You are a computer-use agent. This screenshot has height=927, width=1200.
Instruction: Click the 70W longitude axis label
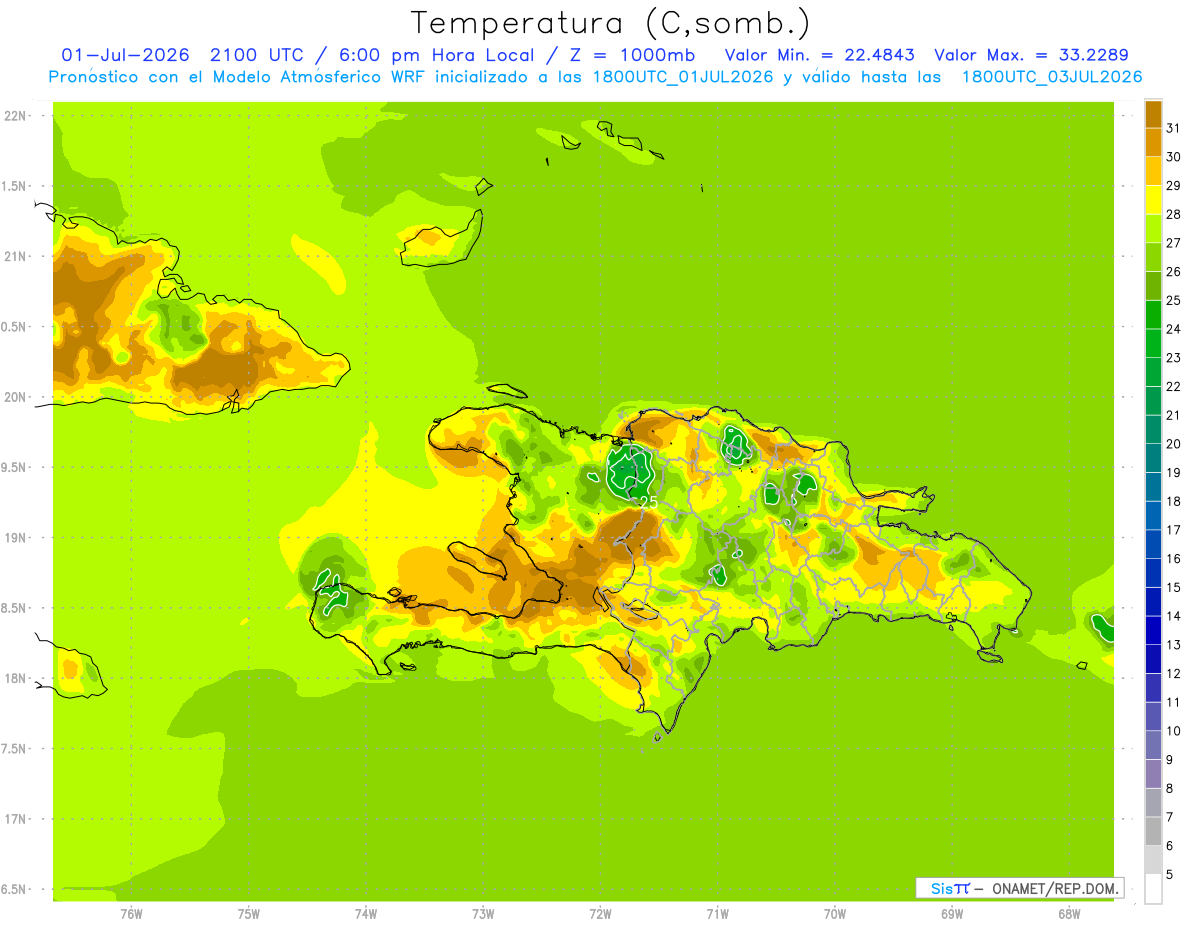point(834,913)
